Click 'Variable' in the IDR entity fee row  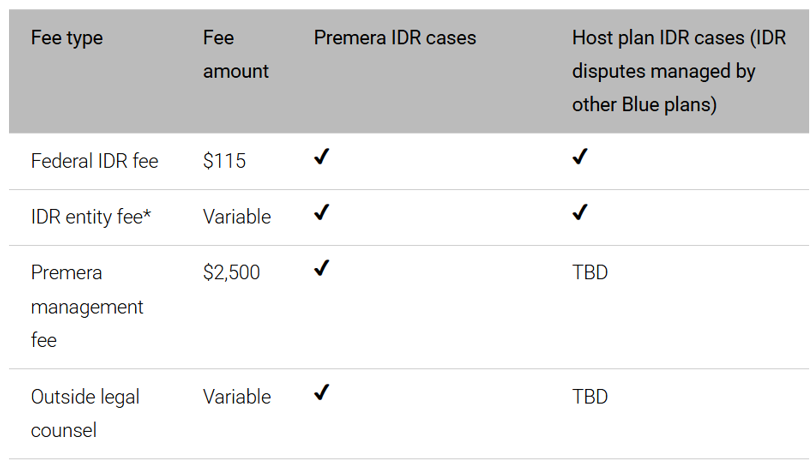[x=237, y=216]
